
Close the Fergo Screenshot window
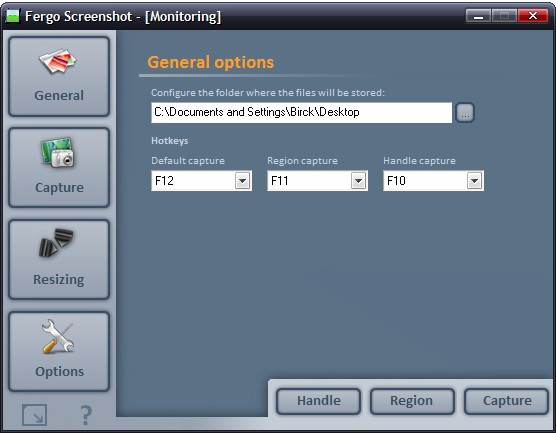tap(533, 16)
